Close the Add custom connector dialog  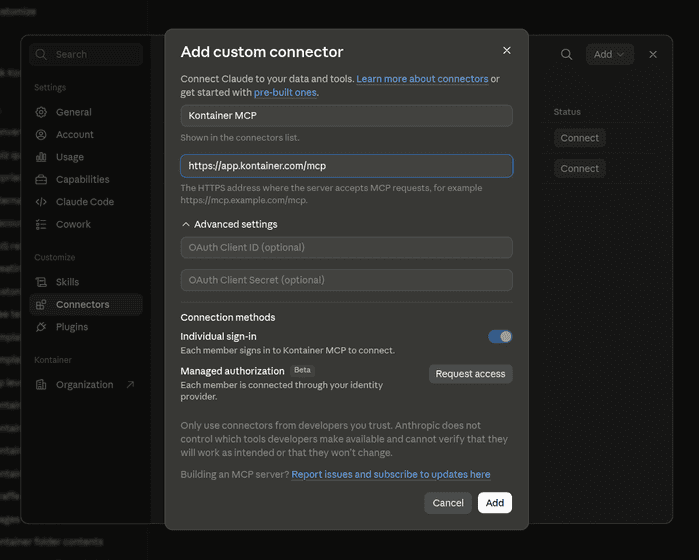pos(506,50)
